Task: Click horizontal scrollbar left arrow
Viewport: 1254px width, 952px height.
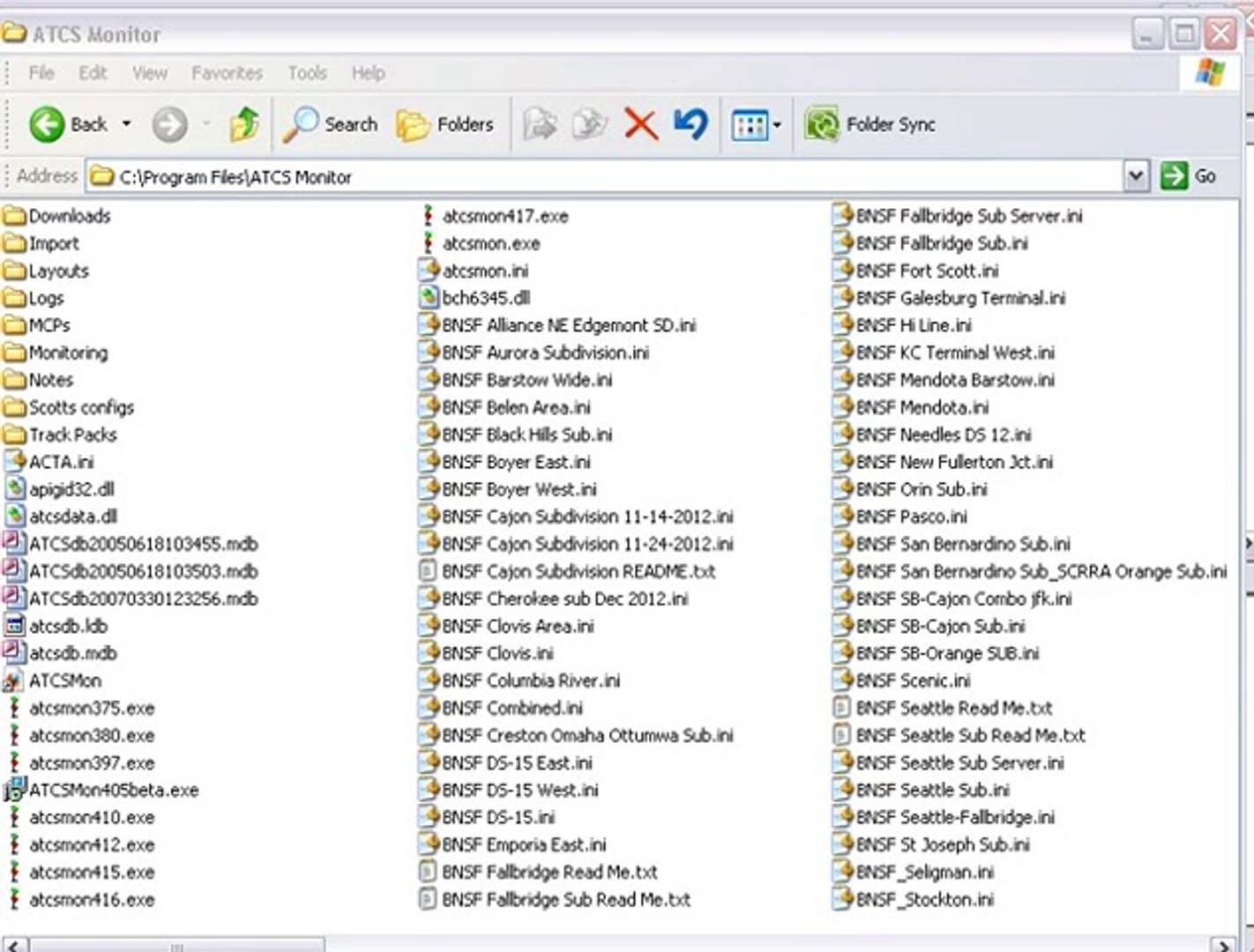Action: click(x=13, y=945)
